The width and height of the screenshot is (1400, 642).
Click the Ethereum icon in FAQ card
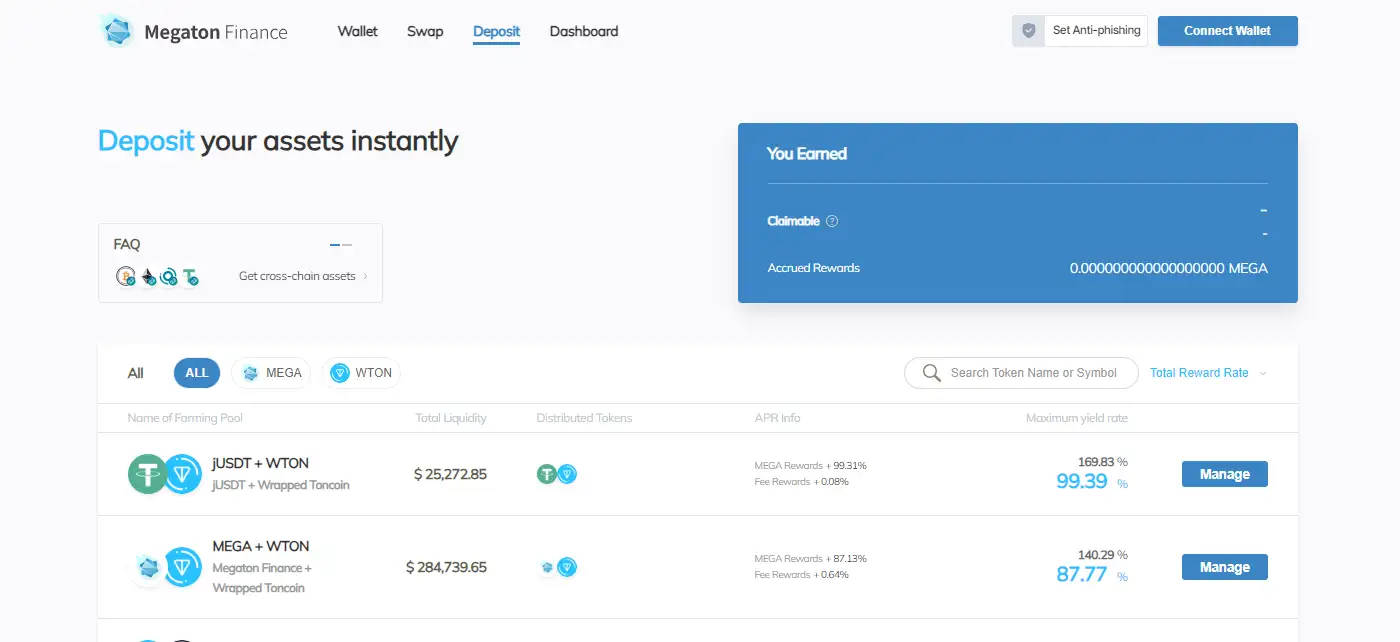click(148, 276)
